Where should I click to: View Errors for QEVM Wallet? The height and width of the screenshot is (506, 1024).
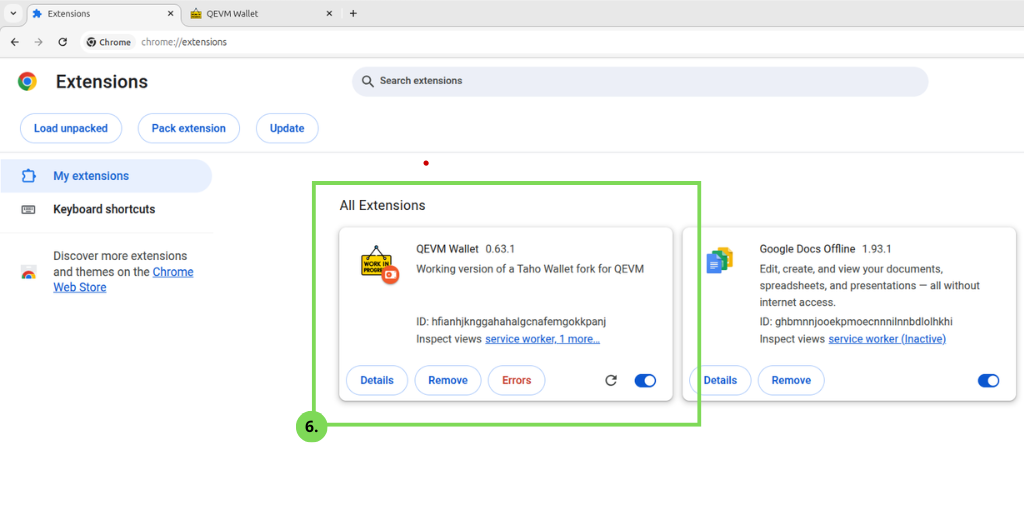click(x=517, y=380)
